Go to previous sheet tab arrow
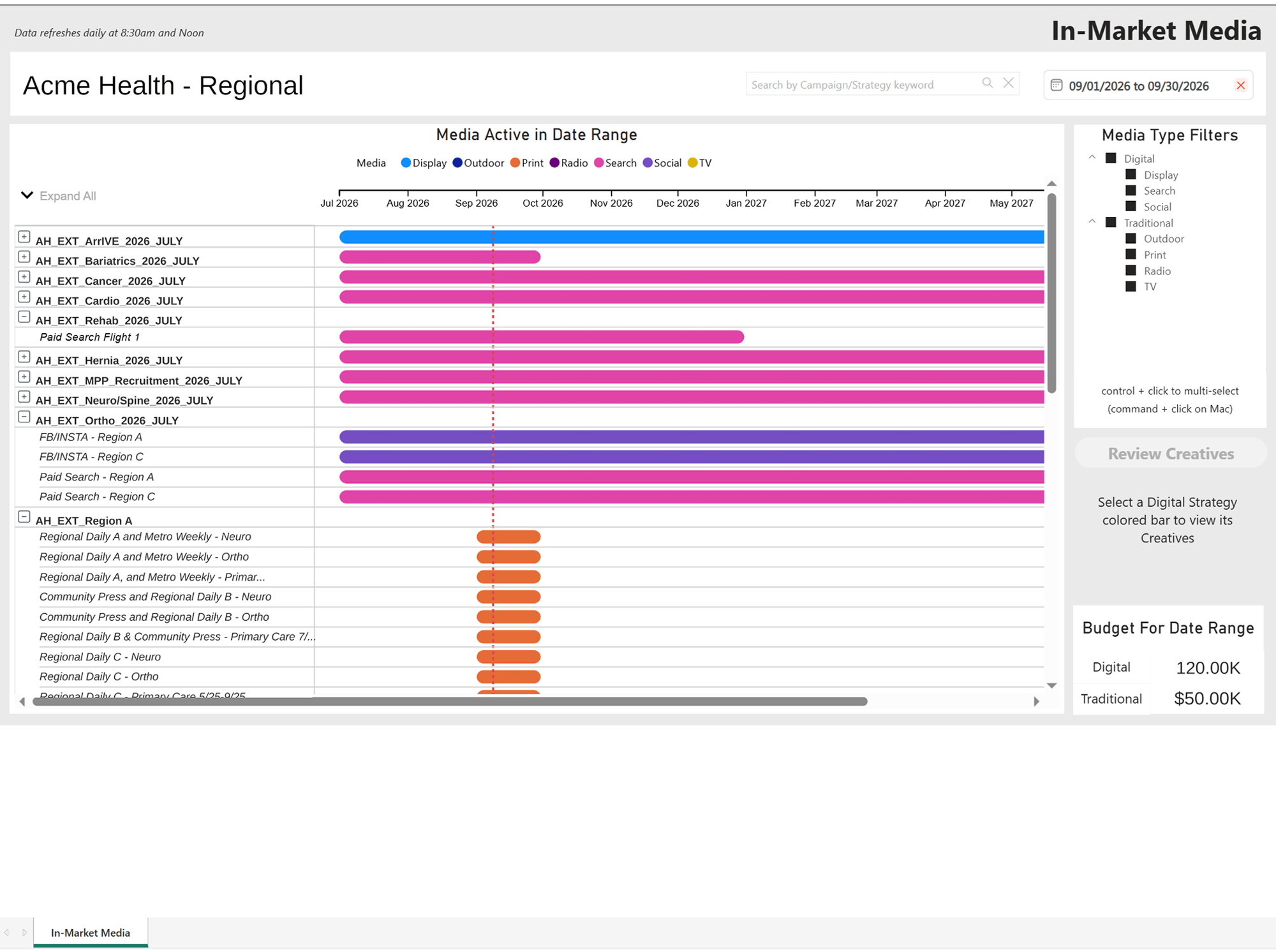The image size is (1276, 952). pos(7,933)
